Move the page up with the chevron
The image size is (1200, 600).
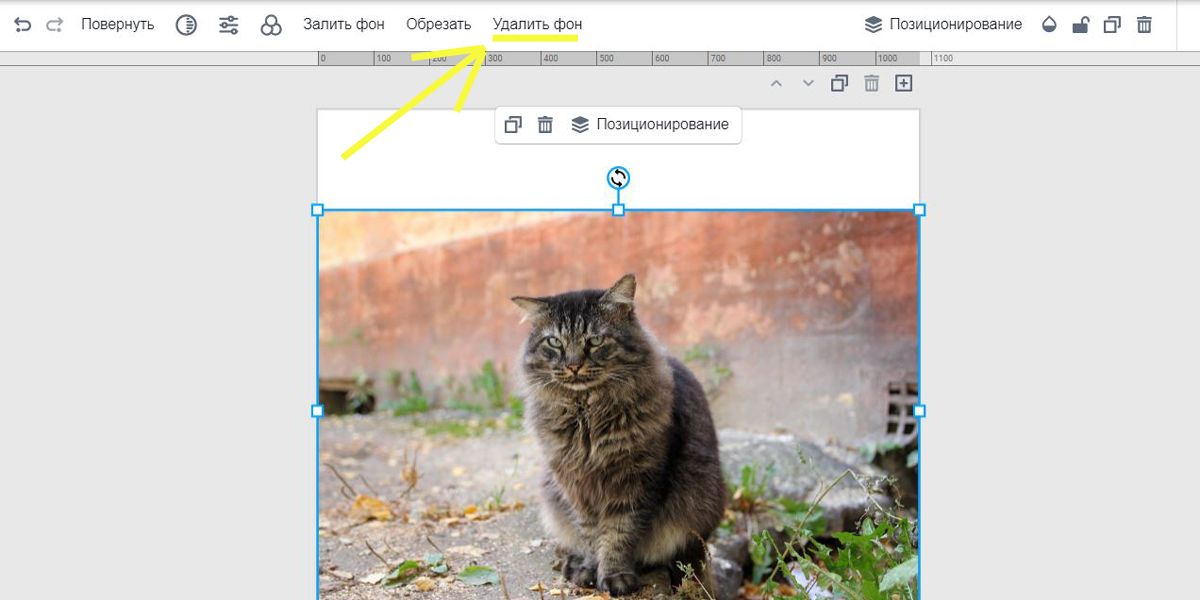click(x=776, y=84)
